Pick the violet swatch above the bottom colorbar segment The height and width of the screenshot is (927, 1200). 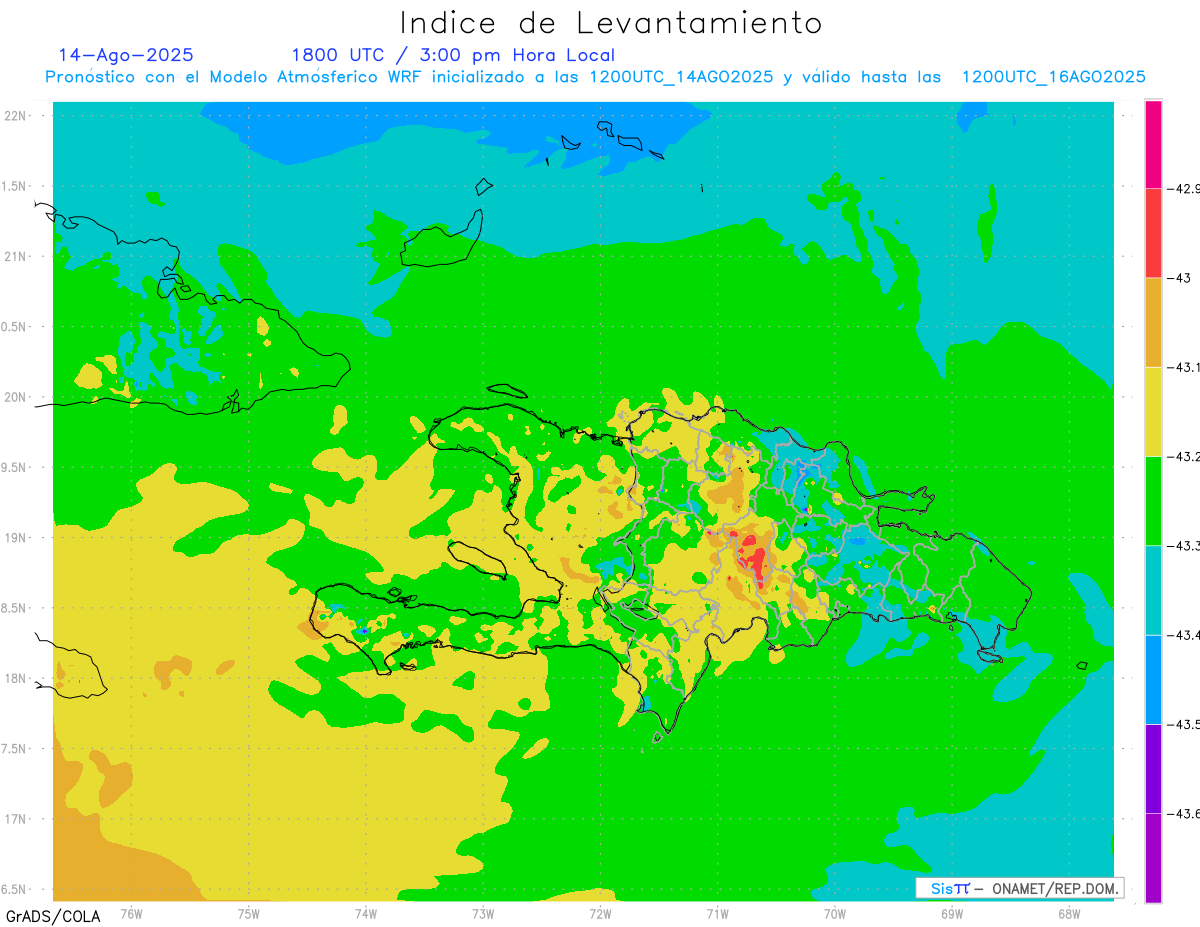pos(1153,768)
